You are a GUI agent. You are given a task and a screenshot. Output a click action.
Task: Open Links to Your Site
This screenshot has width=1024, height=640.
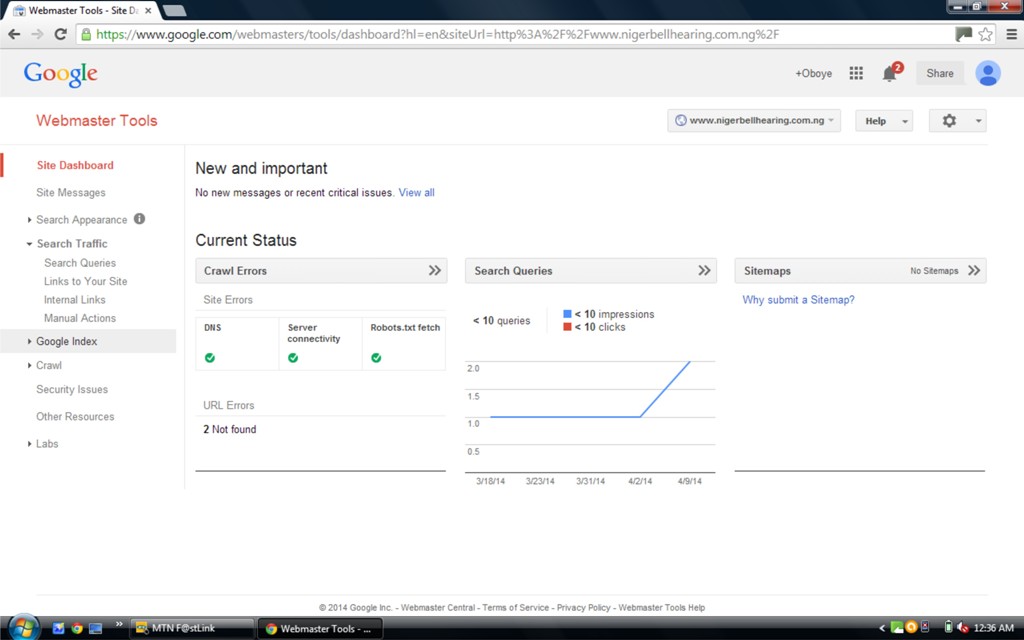[x=86, y=281]
